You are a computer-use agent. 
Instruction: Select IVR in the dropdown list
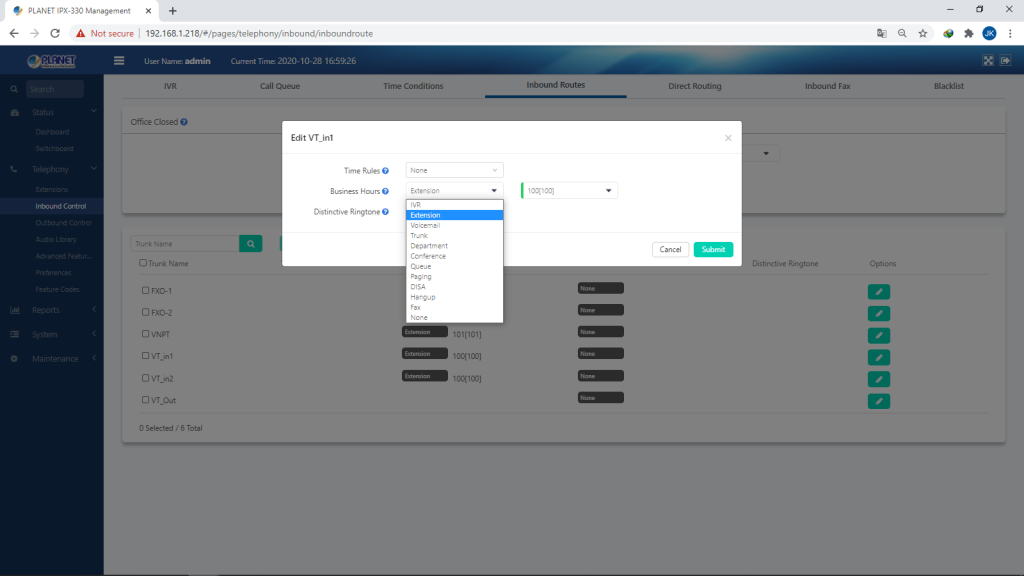tap(454, 205)
